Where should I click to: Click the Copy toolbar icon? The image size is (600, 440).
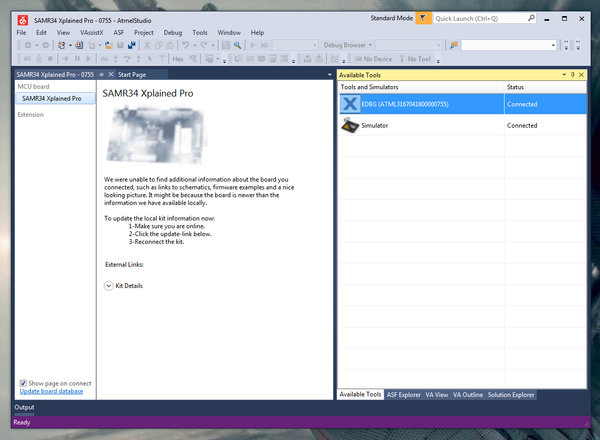(x=158, y=45)
